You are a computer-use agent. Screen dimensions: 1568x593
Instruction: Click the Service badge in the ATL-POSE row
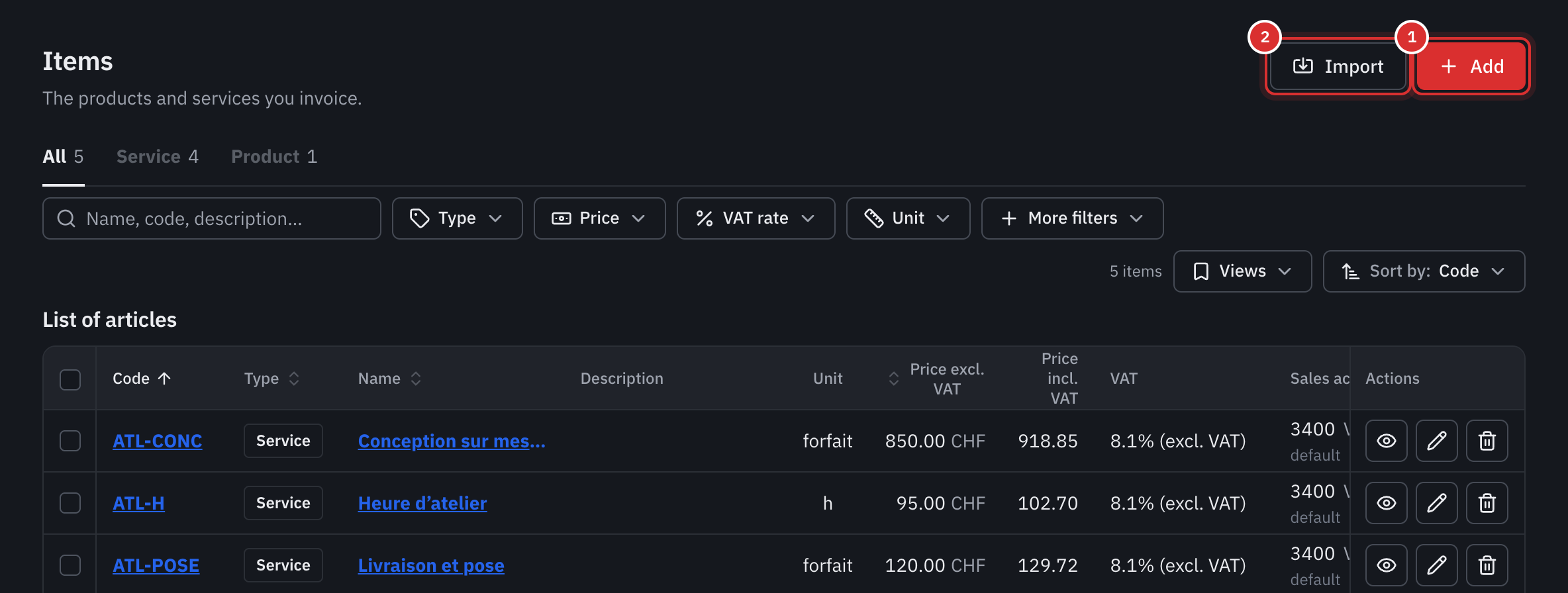(x=283, y=565)
